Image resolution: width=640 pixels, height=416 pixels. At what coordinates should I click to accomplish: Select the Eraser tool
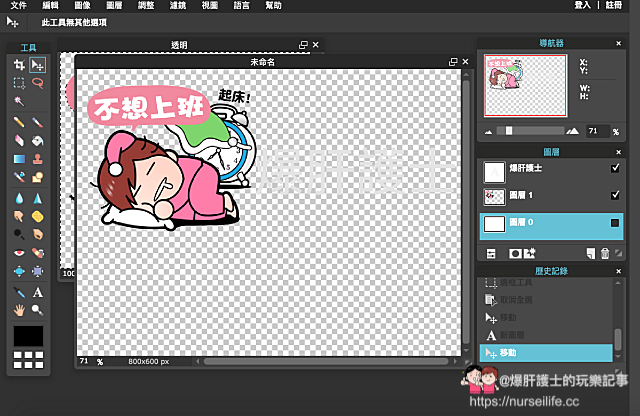coord(19,141)
